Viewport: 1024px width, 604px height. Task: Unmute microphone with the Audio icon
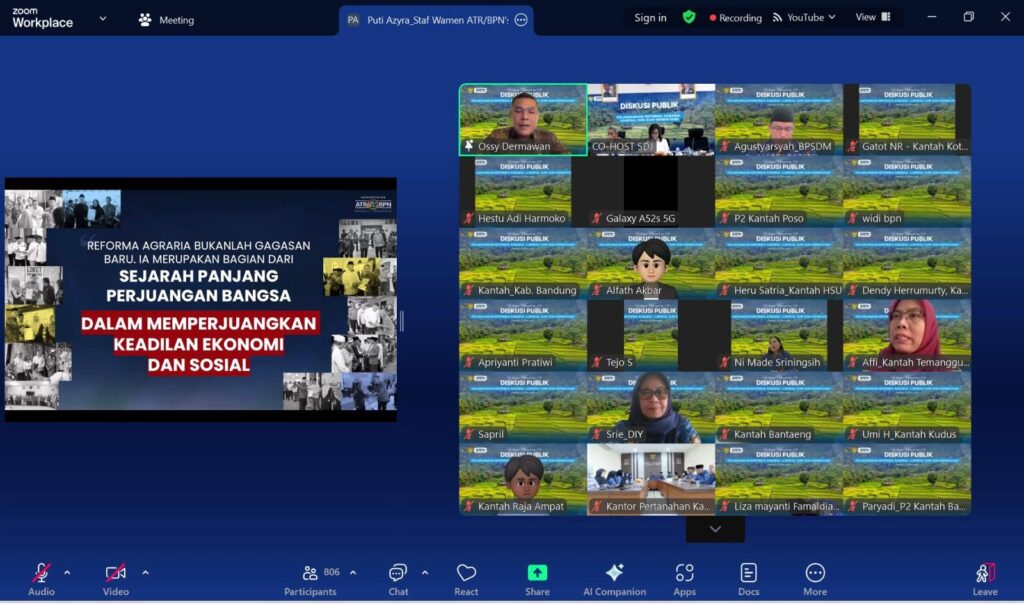(x=41, y=574)
